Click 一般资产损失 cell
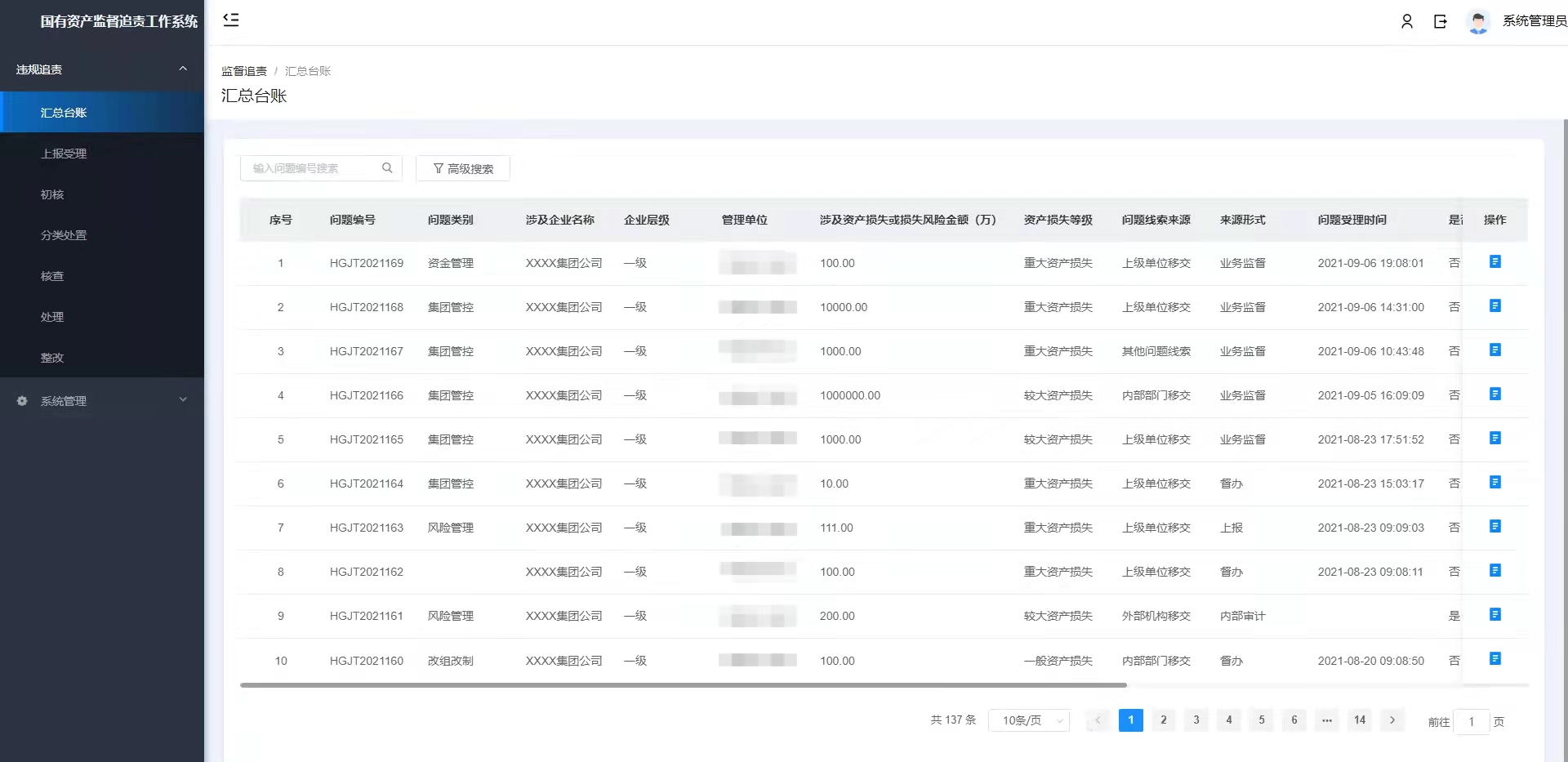Image resolution: width=1568 pixels, height=762 pixels. pos(1058,661)
